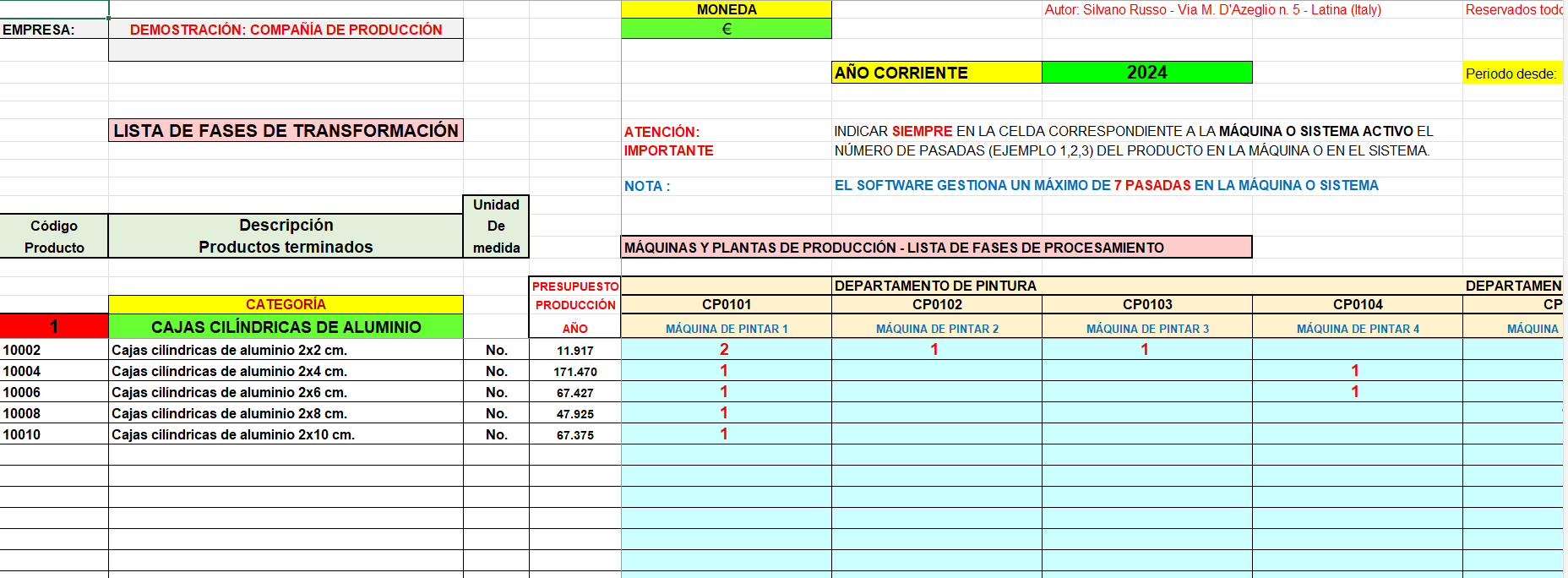Select the production budget value 67.375
Viewport: 1568px width, 578px height.
pyautogui.click(x=575, y=434)
